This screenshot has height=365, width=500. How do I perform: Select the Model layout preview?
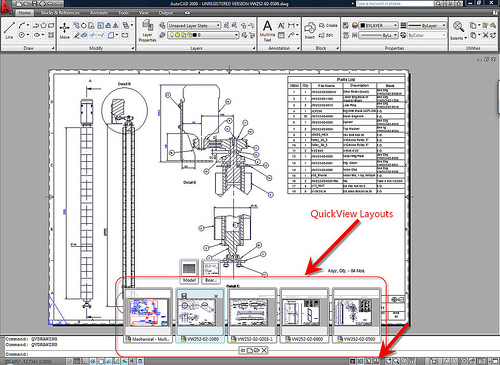click(189, 271)
